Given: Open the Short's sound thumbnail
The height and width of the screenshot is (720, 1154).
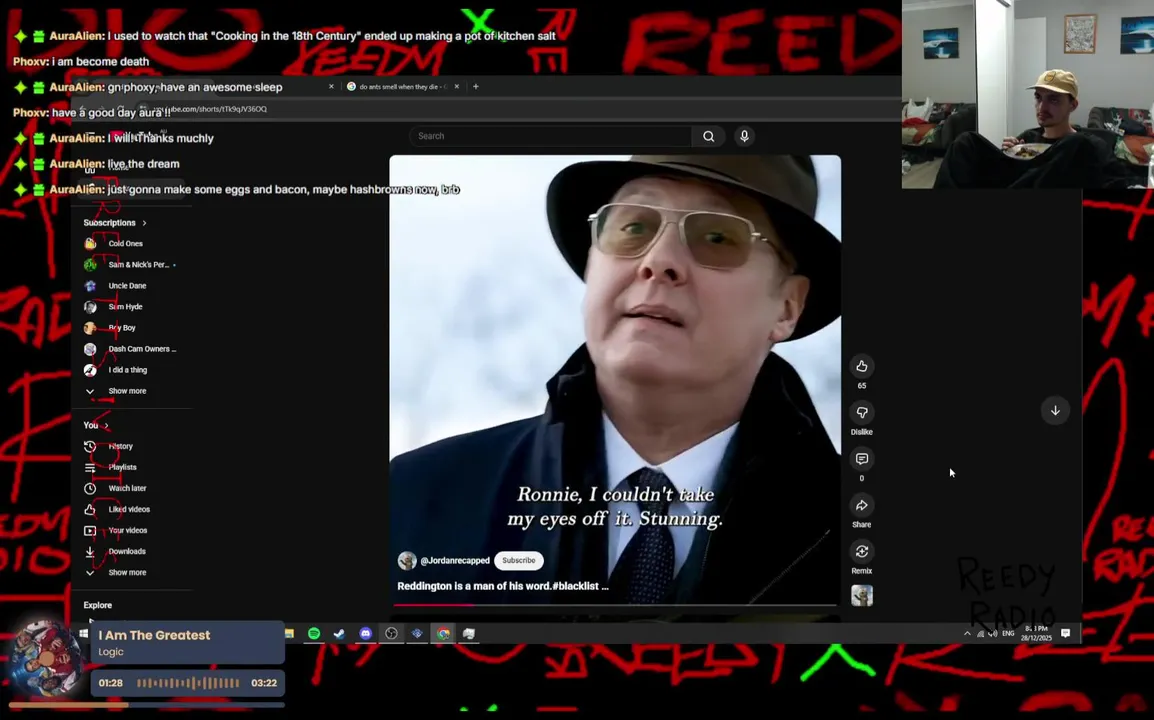Looking at the screenshot, I should [x=862, y=595].
